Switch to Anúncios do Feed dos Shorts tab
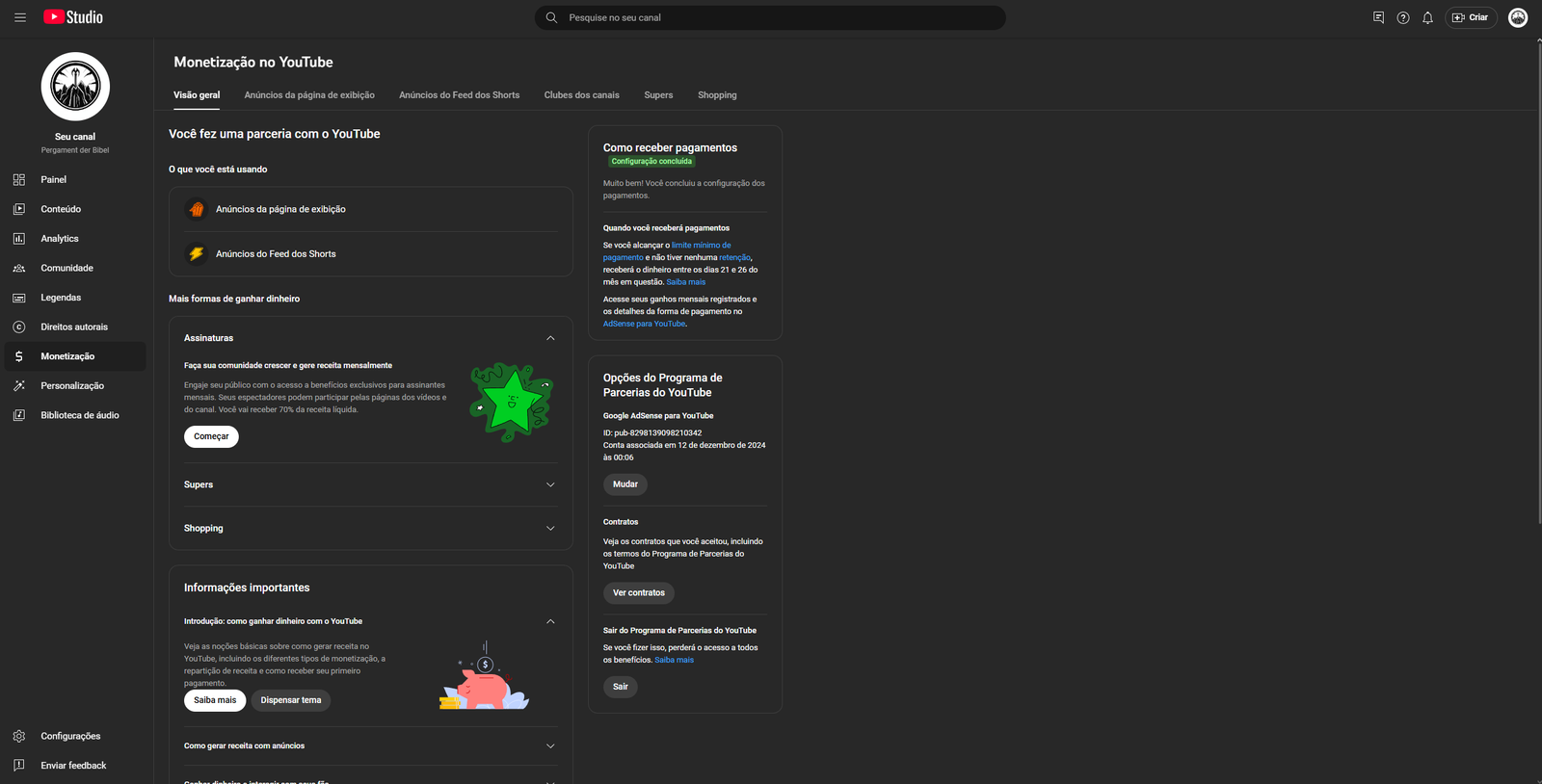Viewport: 1542px width, 784px height. pyautogui.click(x=460, y=95)
